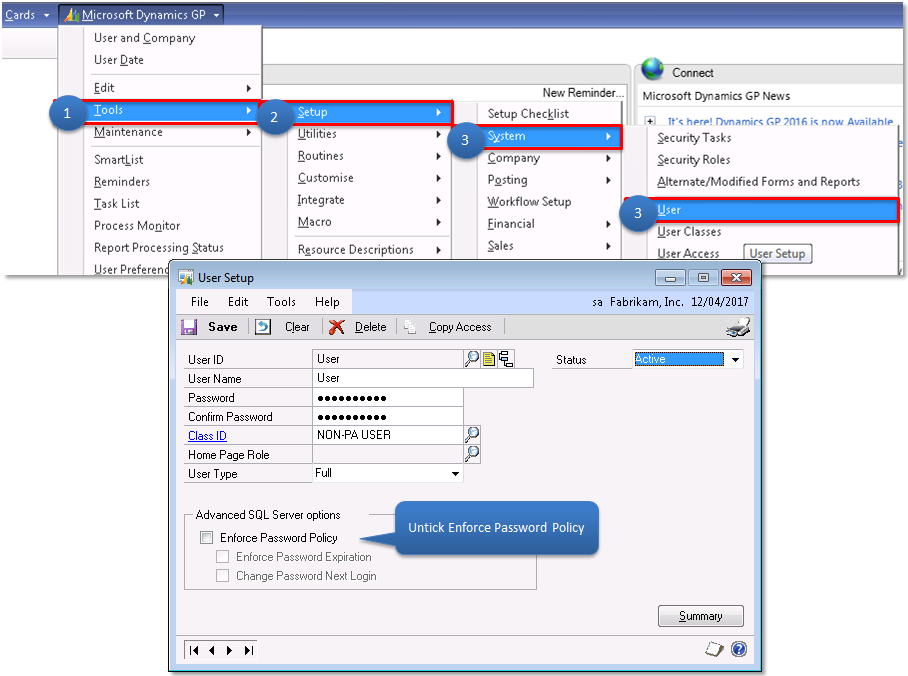Open the Tools menu in User Setup
This screenshot has width=908, height=676.
point(281,302)
